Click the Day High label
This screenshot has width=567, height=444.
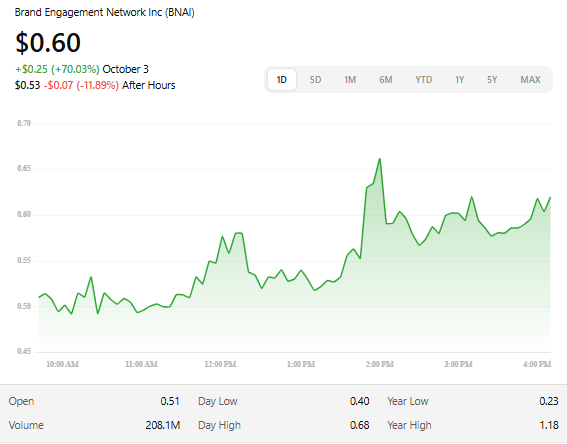219,426
